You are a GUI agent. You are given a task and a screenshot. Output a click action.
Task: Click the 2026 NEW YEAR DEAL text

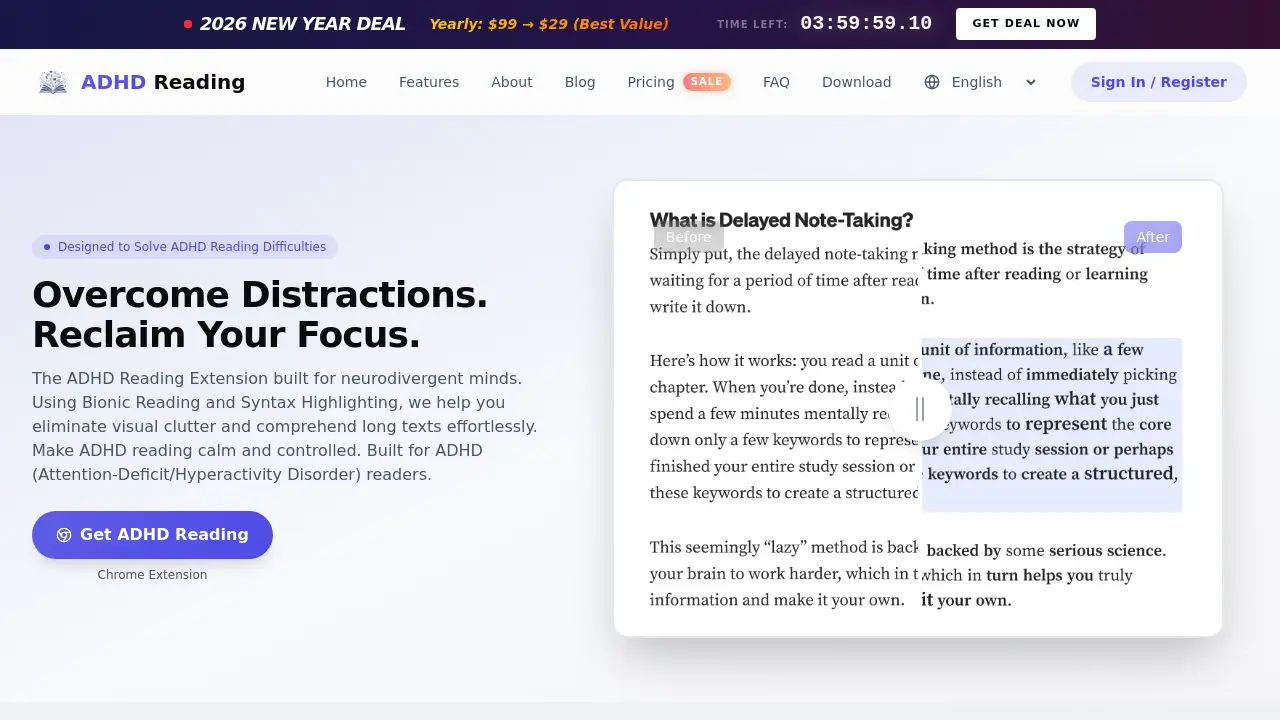coord(303,24)
